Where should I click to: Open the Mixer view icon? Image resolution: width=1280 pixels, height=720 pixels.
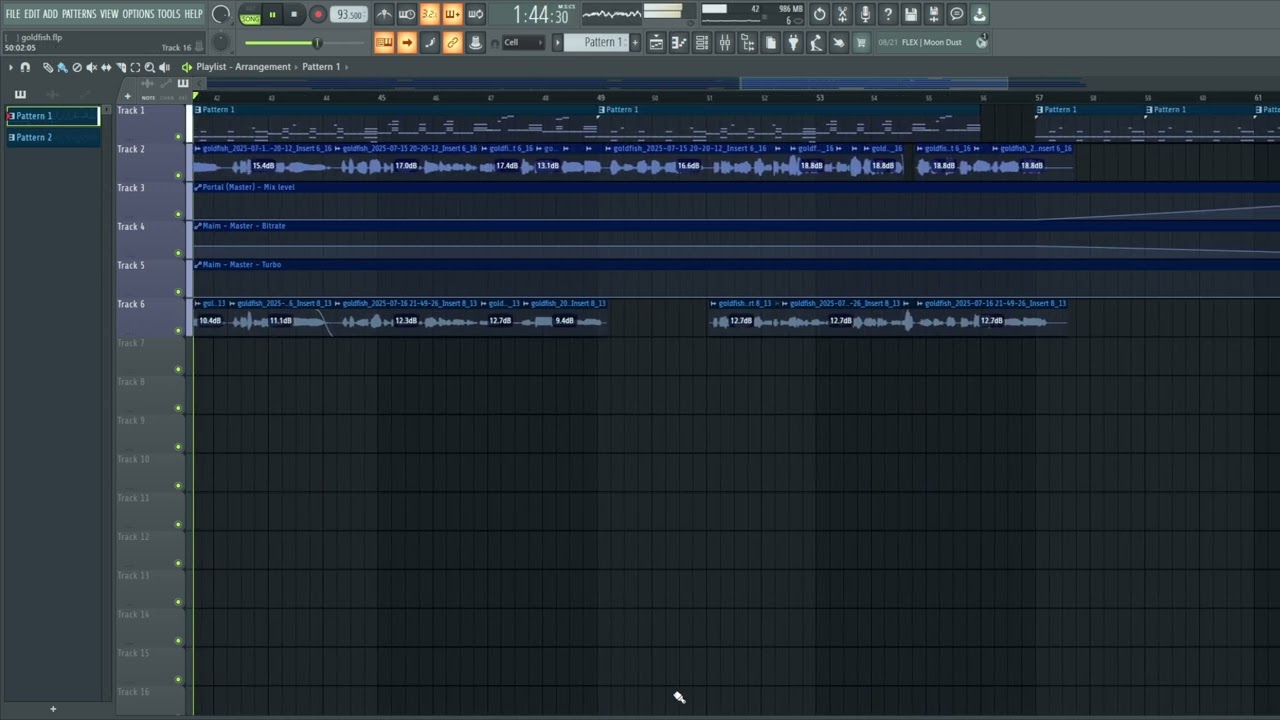click(x=725, y=42)
